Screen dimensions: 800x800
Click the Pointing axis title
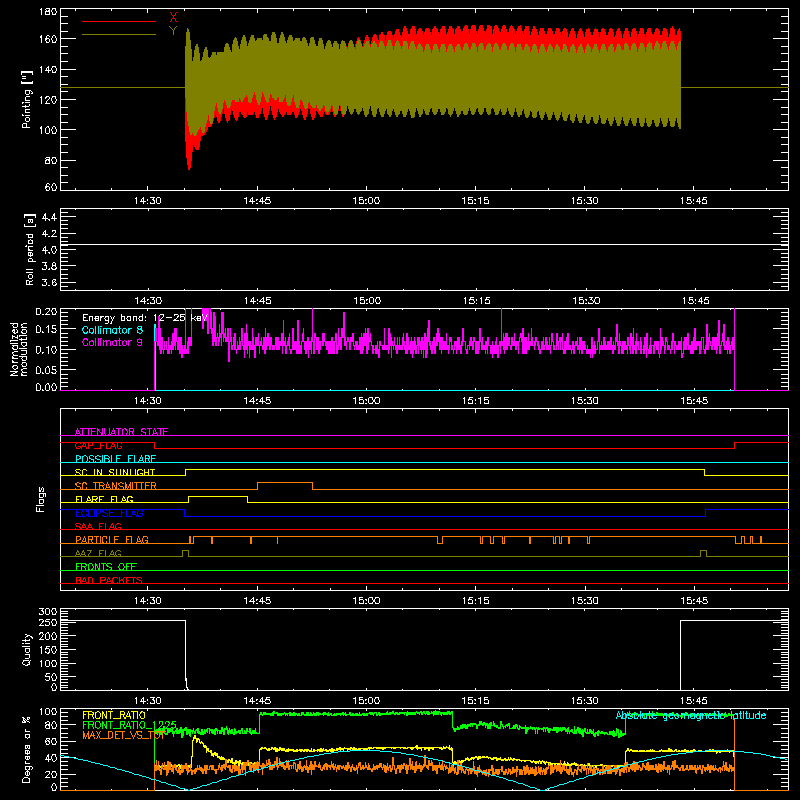(x=27, y=99)
